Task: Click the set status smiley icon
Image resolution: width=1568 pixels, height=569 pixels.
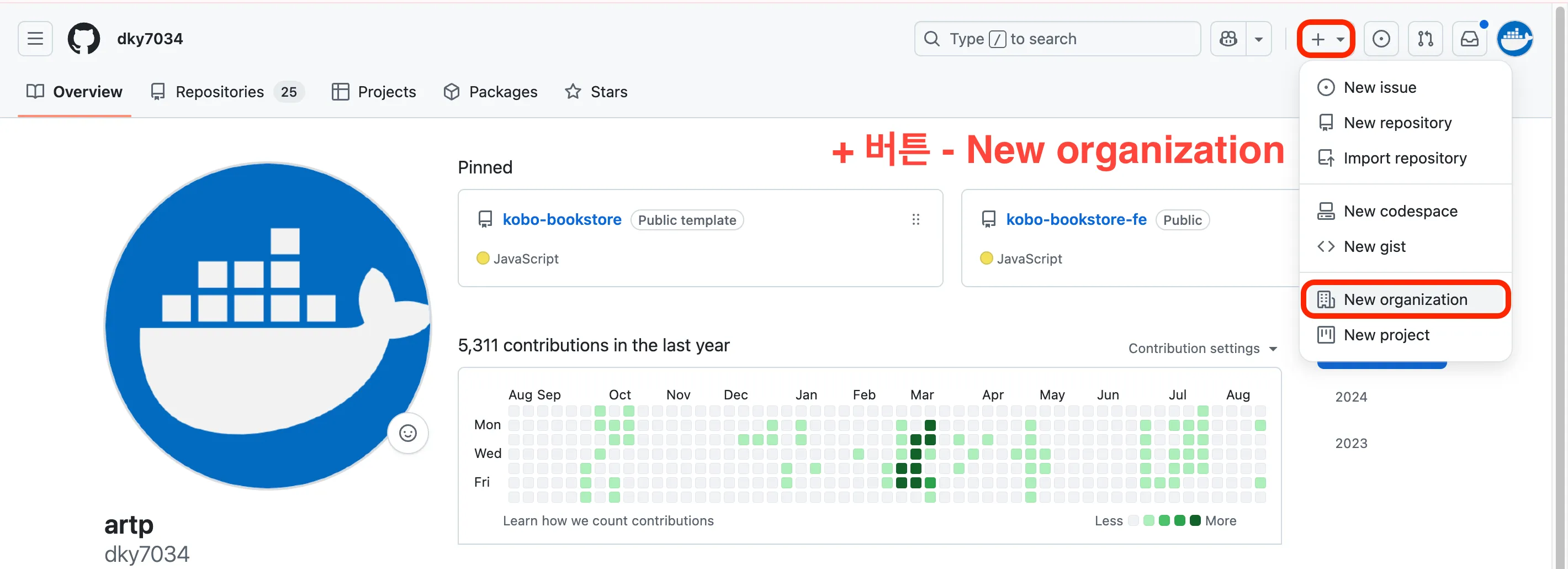Action: click(x=407, y=433)
